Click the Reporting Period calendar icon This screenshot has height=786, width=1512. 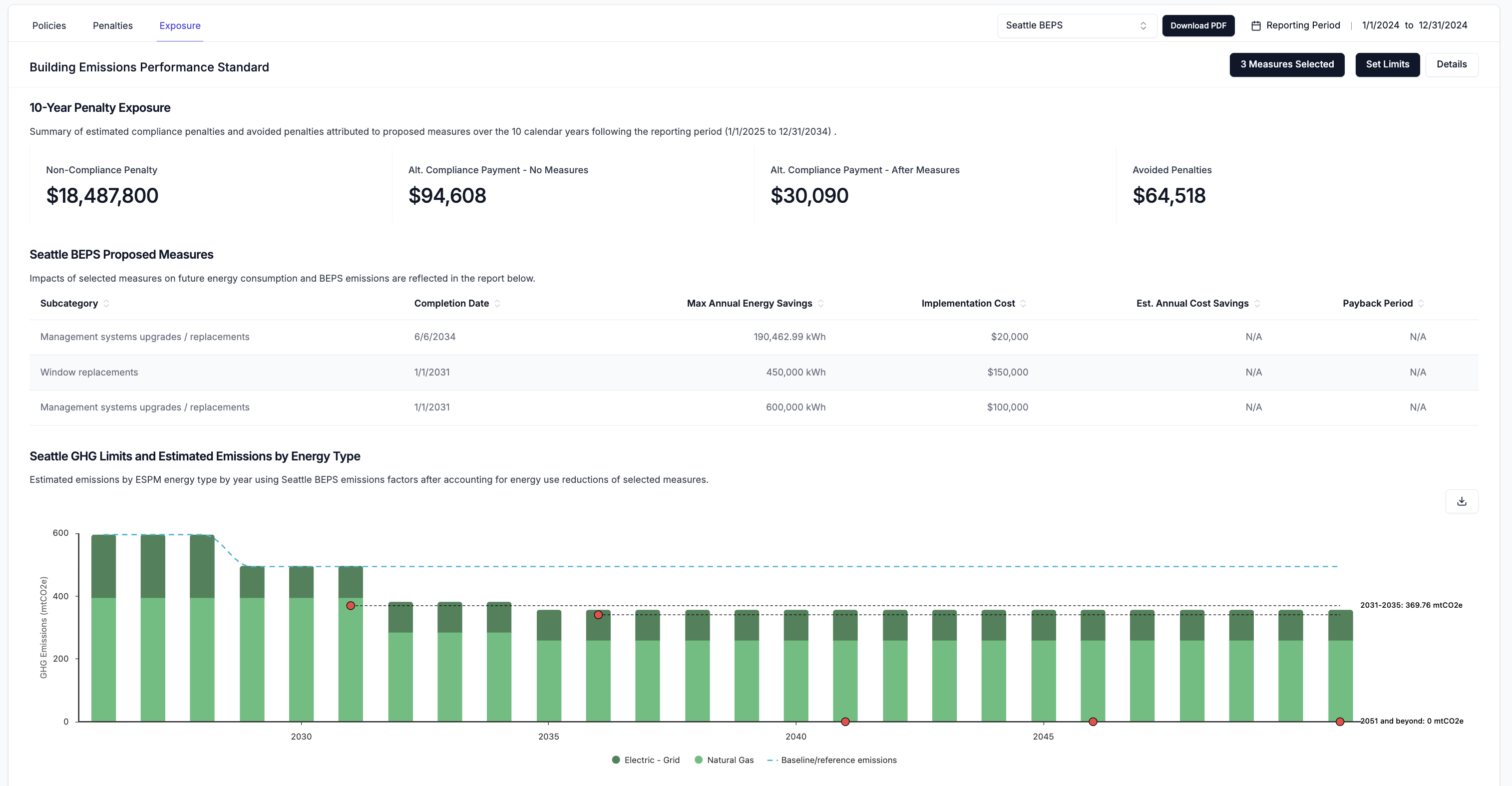point(1255,26)
